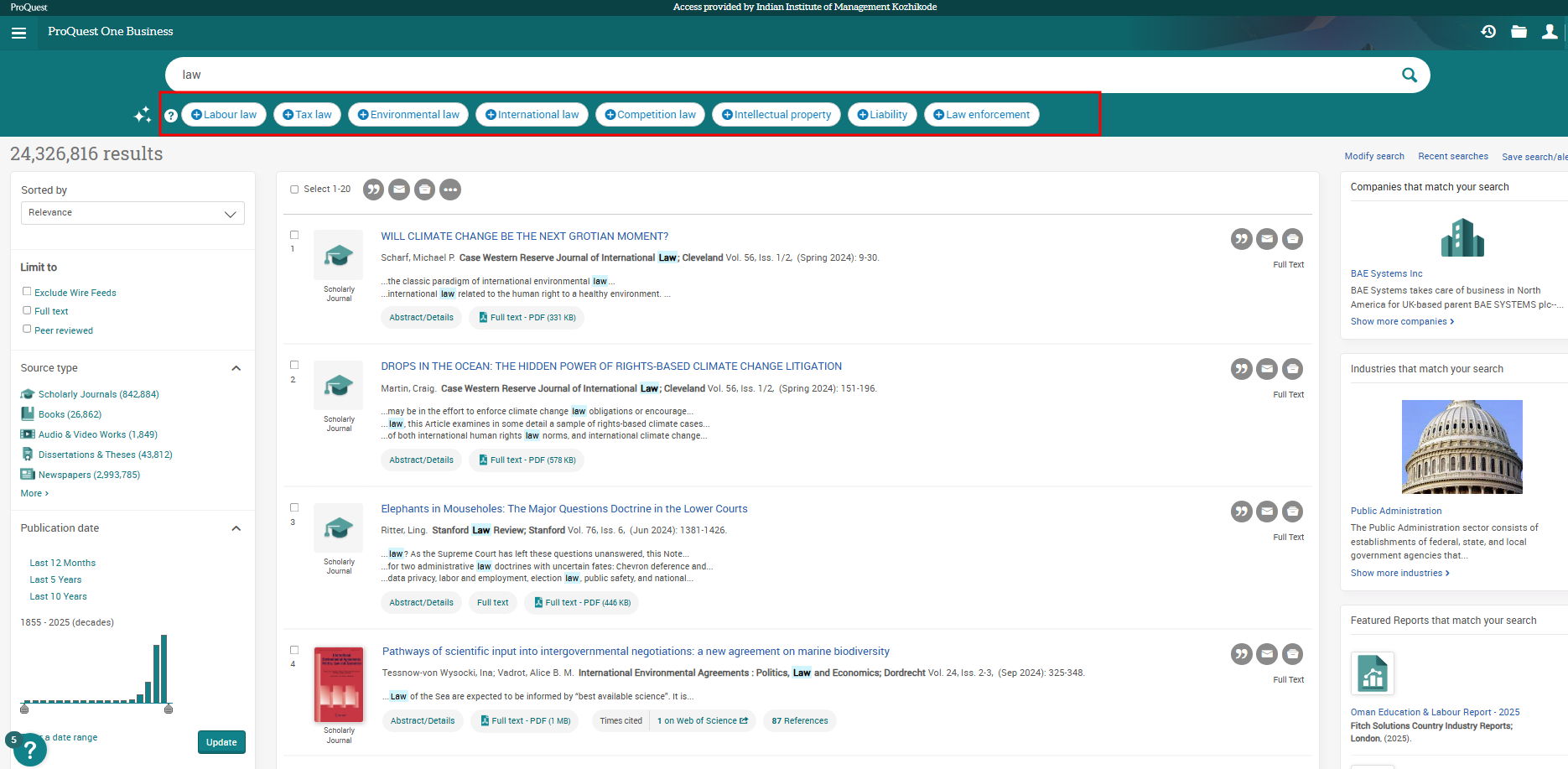Open the Modify search link
The height and width of the screenshot is (769, 1568).
click(1373, 157)
